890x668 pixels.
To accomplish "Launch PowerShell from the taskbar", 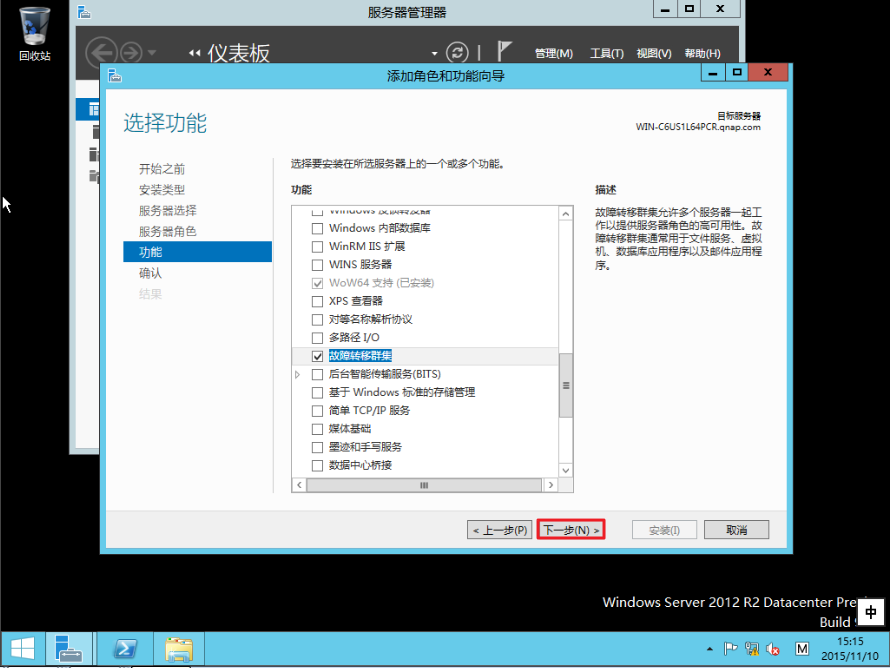I will click(125, 648).
